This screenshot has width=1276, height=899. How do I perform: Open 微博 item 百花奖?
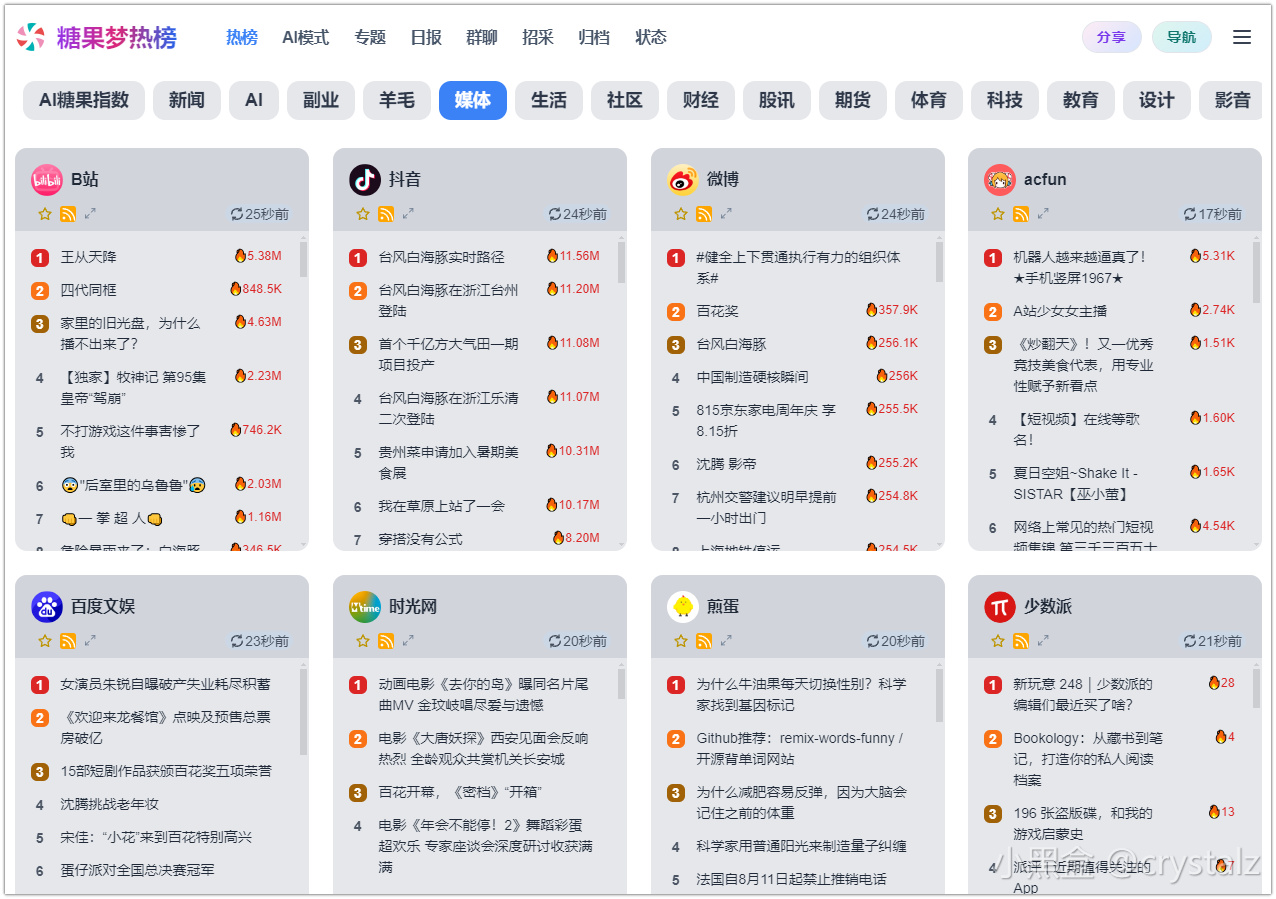(717, 311)
